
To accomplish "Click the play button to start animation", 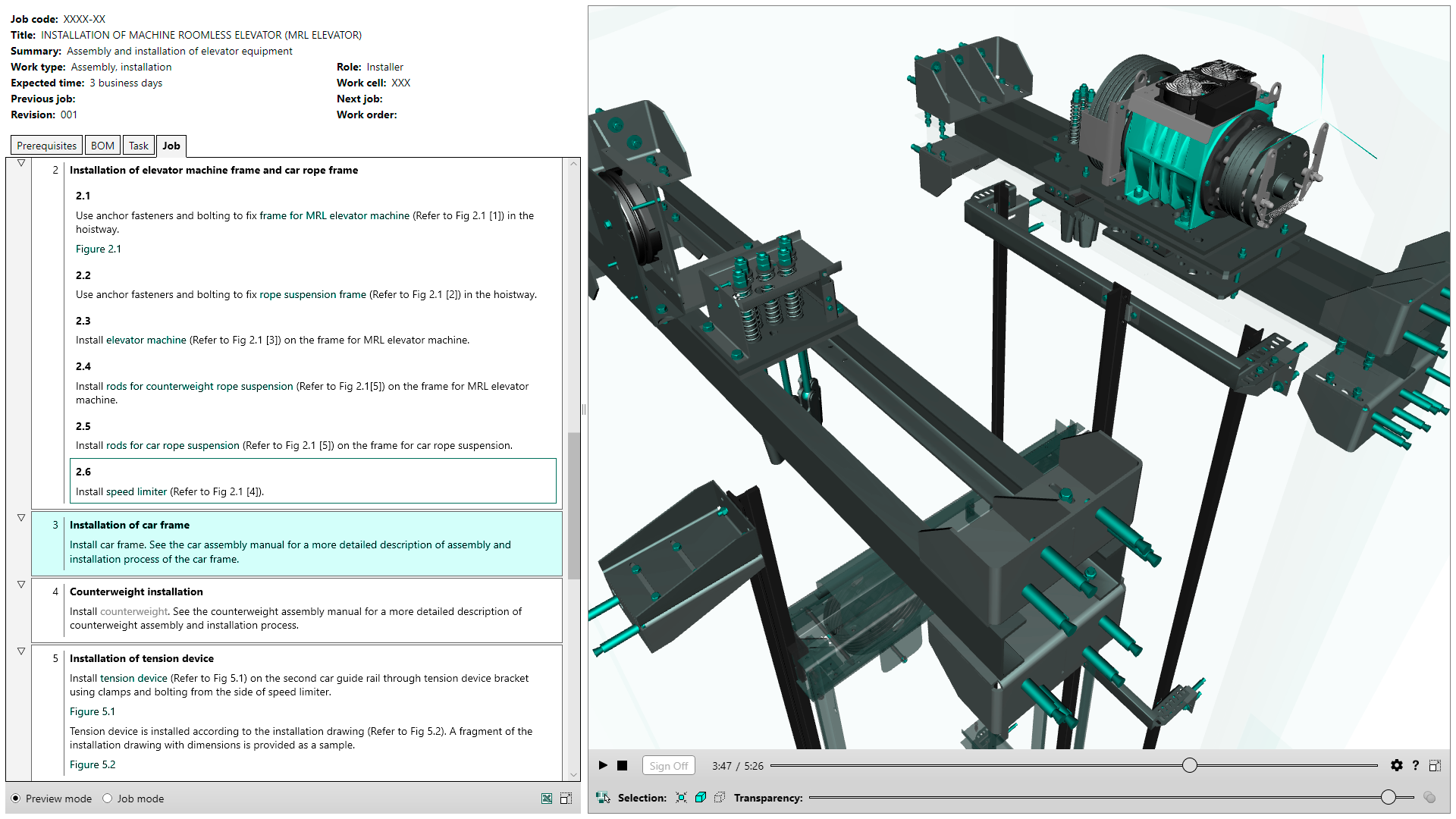I will [x=601, y=767].
